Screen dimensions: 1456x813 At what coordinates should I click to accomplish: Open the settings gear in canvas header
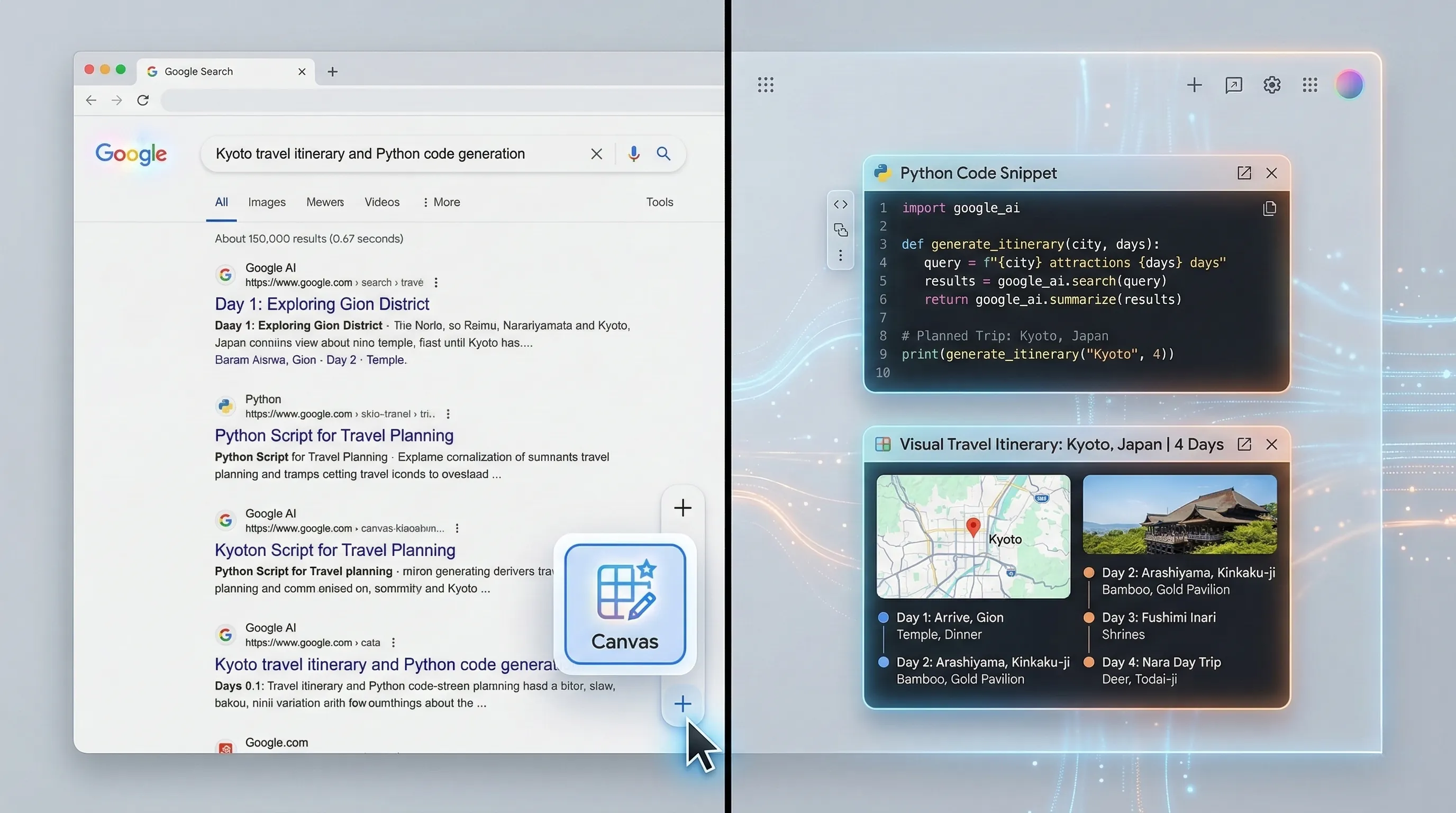pos(1272,85)
